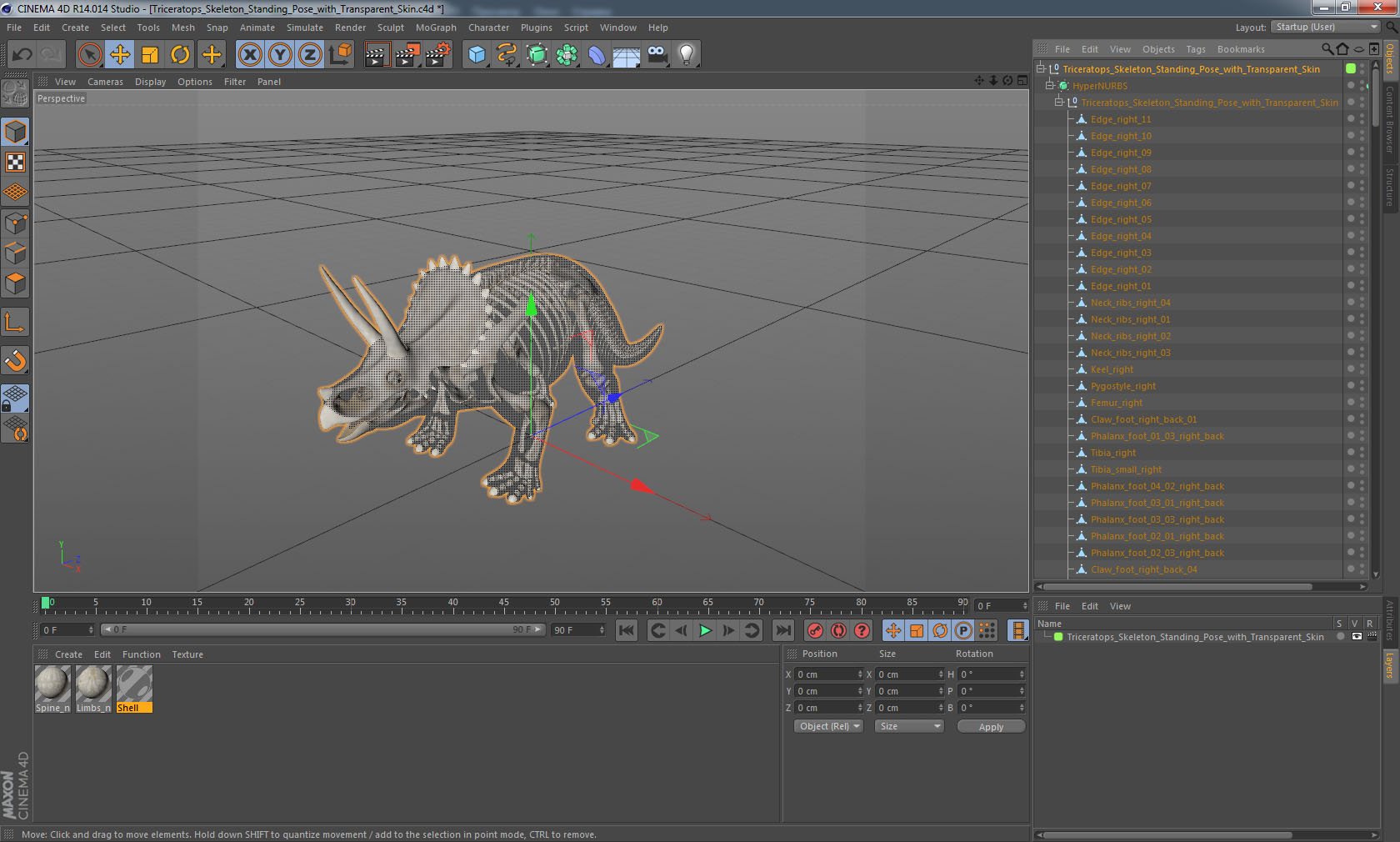Add a HyperNURBS generator object
This screenshot has height=842, width=1400.
coord(537,55)
